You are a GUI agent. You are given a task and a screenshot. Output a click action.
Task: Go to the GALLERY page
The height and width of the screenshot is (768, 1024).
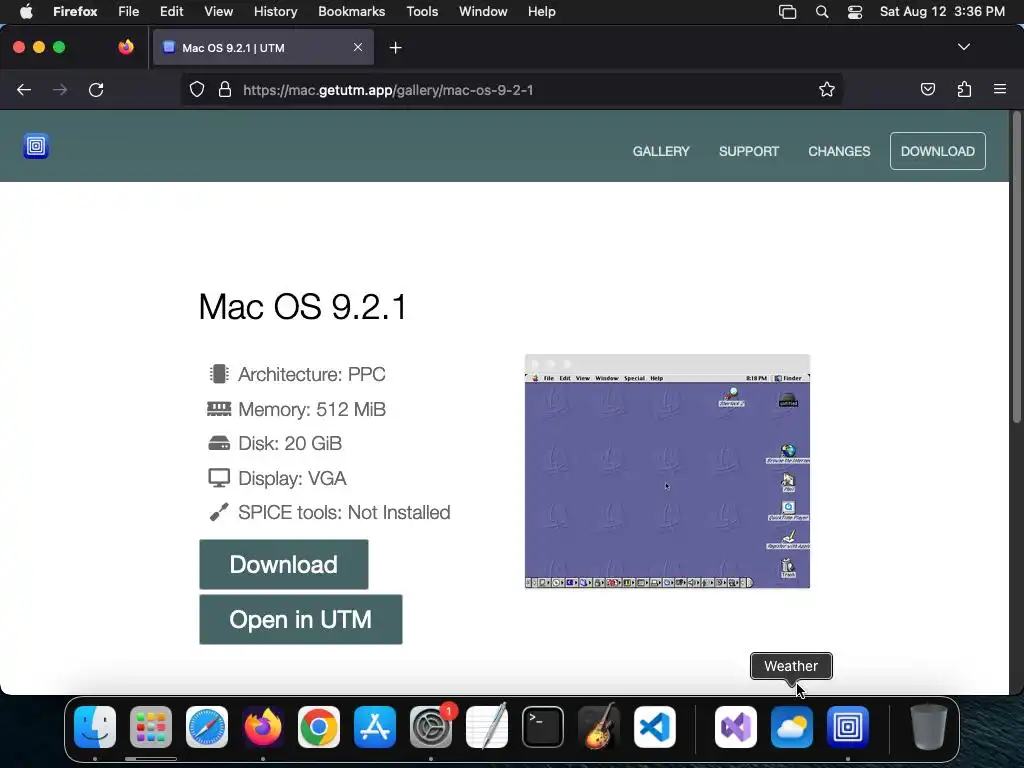click(x=661, y=152)
